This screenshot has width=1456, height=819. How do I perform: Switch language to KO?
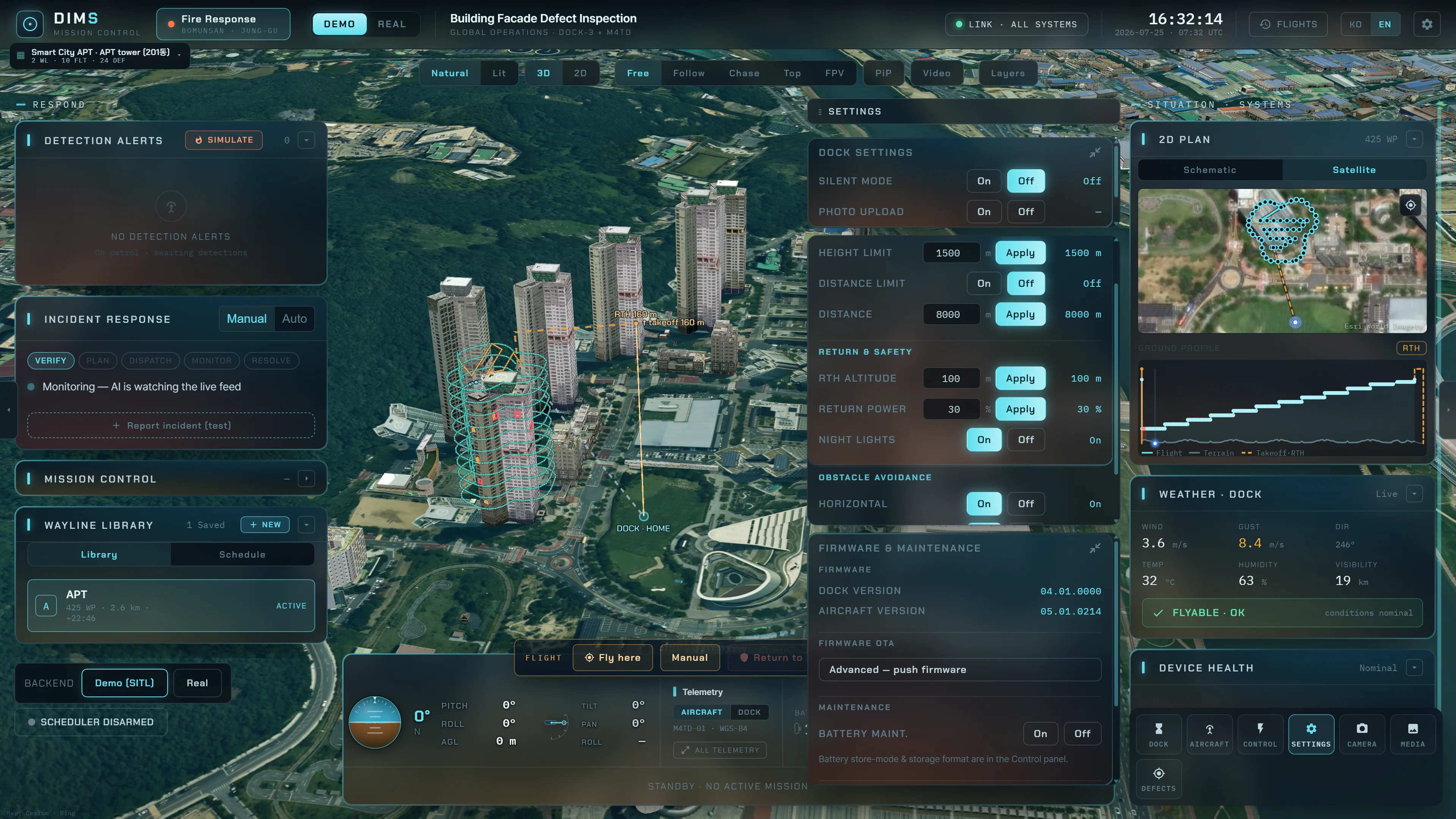tap(1355, 24)
